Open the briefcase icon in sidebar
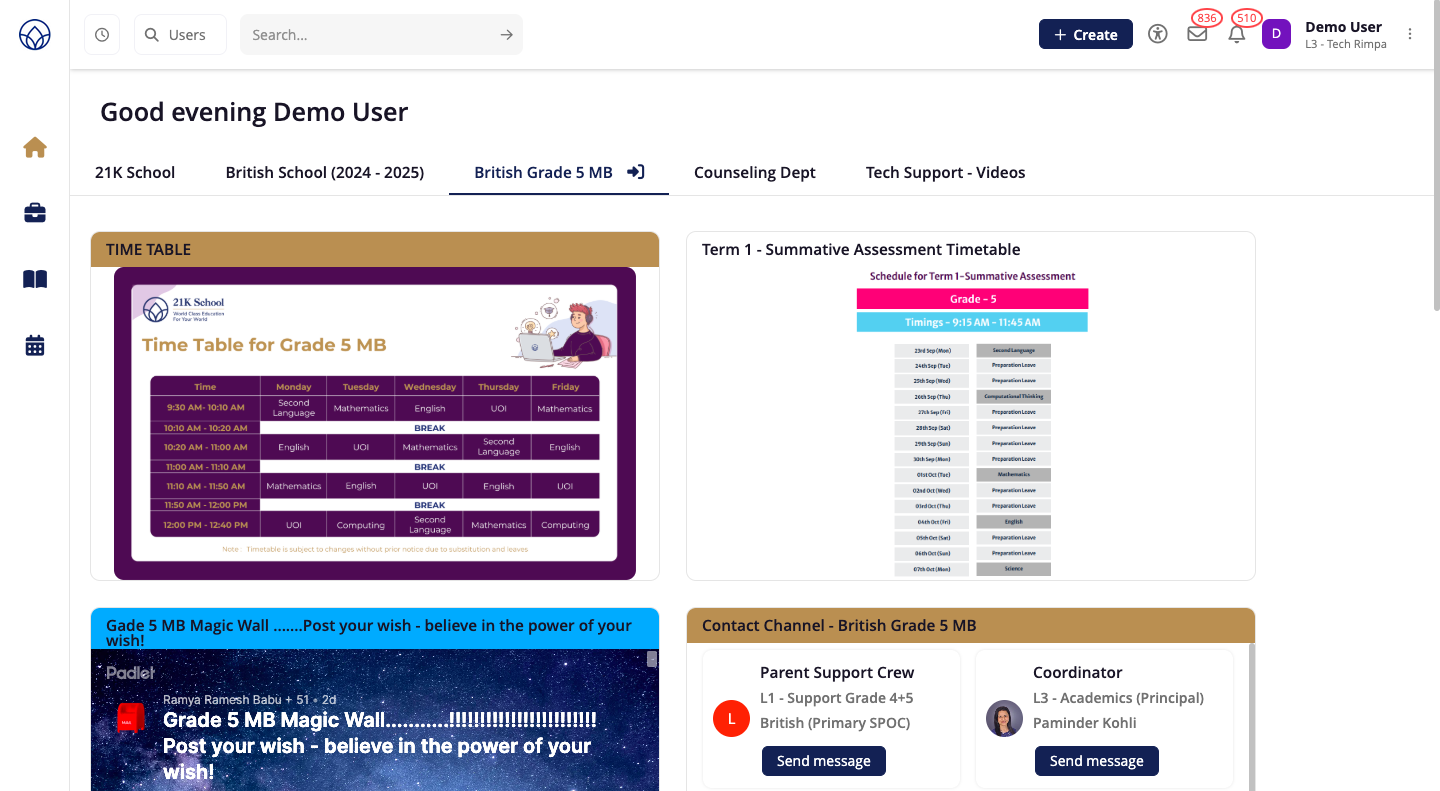Image resolution: width=1440 pixels, height=791 pixels. 35,213
